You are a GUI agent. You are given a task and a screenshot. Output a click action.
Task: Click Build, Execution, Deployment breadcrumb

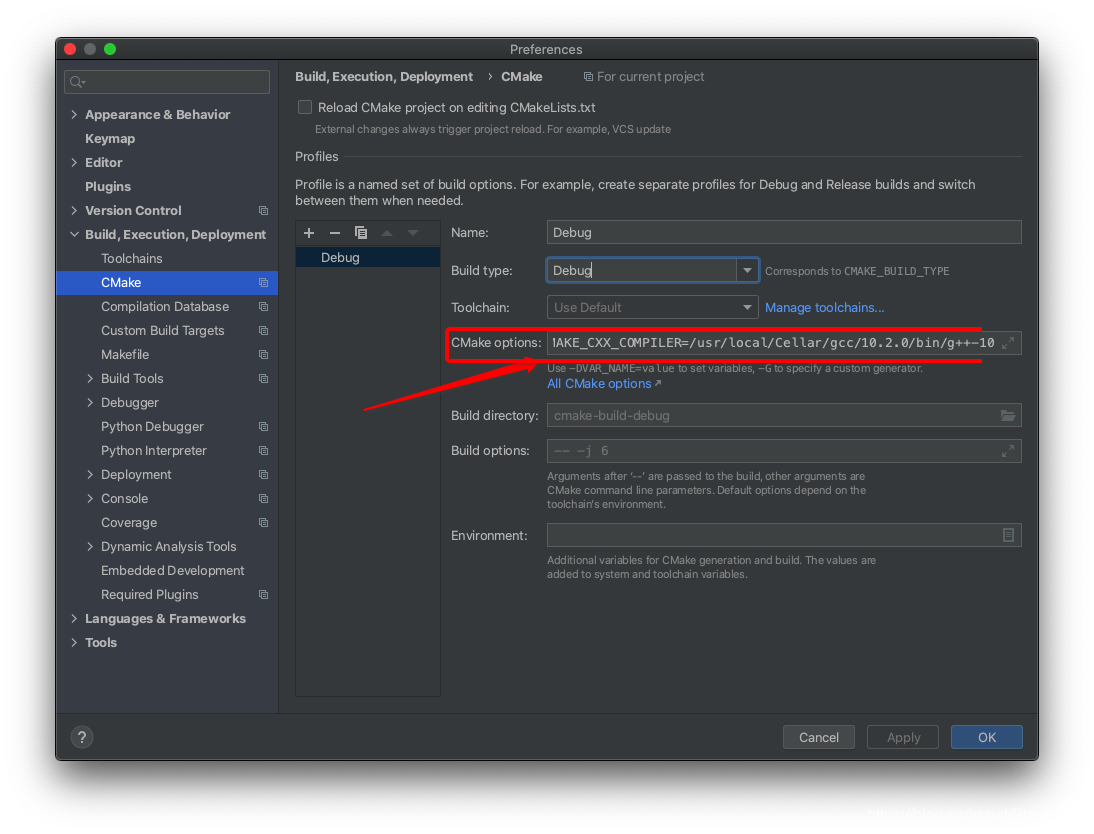click(x=384, y=77)
